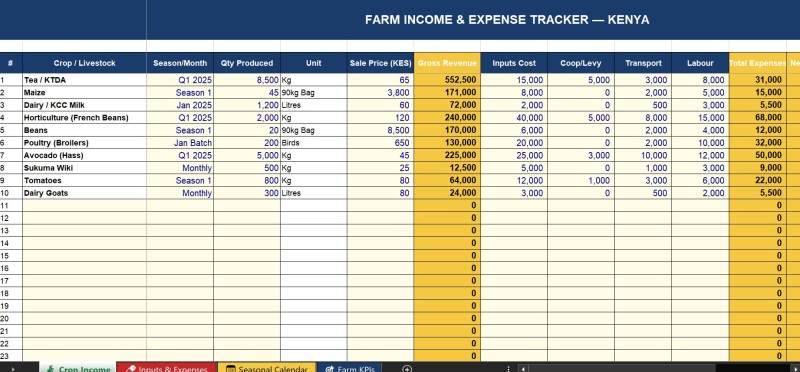Image resolution: width=800 pixels, height=372 pixels.
Task: Select the Maize crop cell
Action: (84, 93)
